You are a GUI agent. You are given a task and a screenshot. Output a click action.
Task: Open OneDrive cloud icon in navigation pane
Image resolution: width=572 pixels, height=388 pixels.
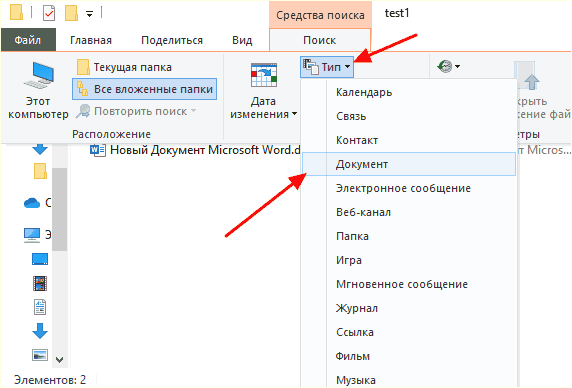tap(32, 203)
